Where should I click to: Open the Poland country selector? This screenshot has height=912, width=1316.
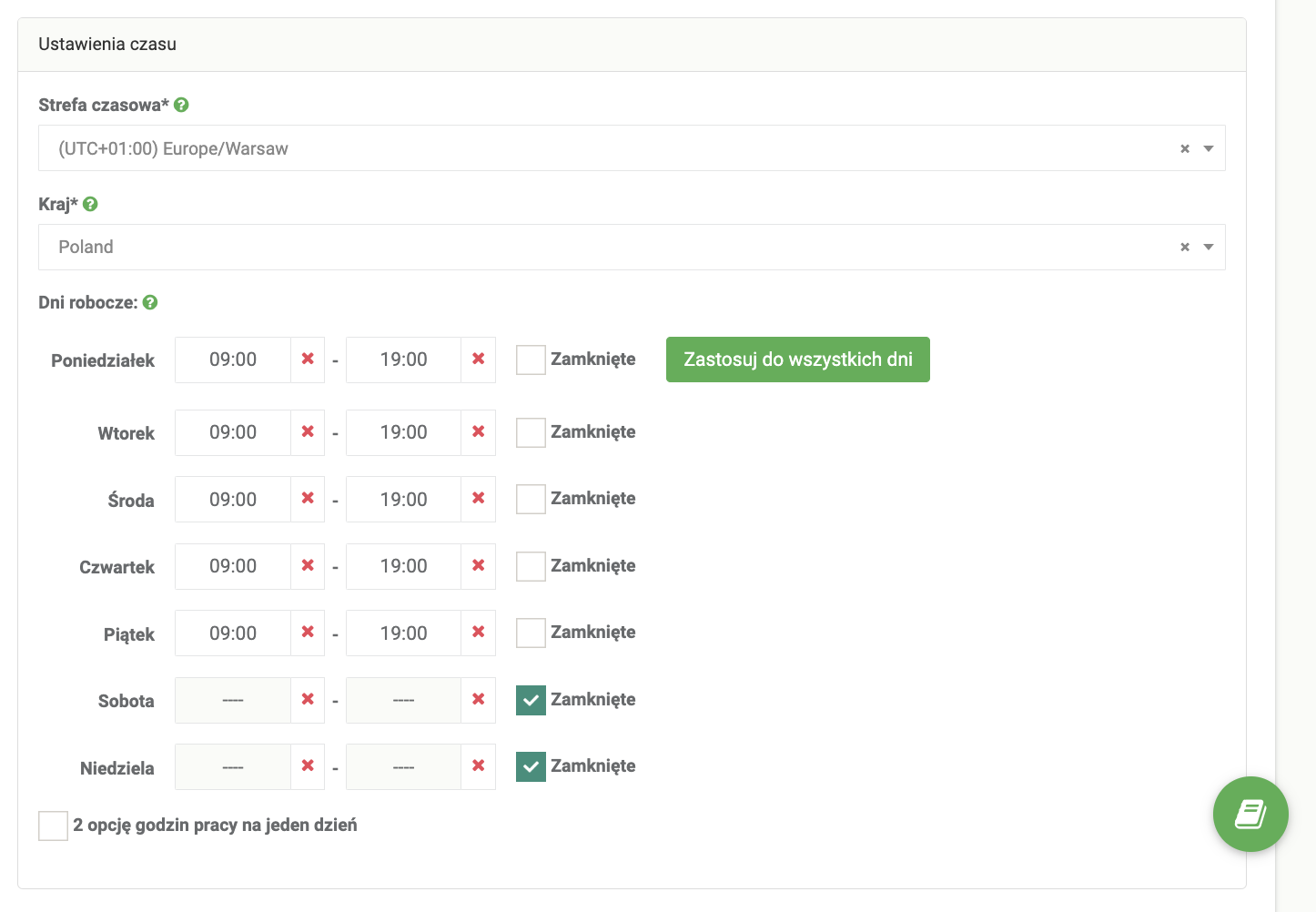click(632, 247)
